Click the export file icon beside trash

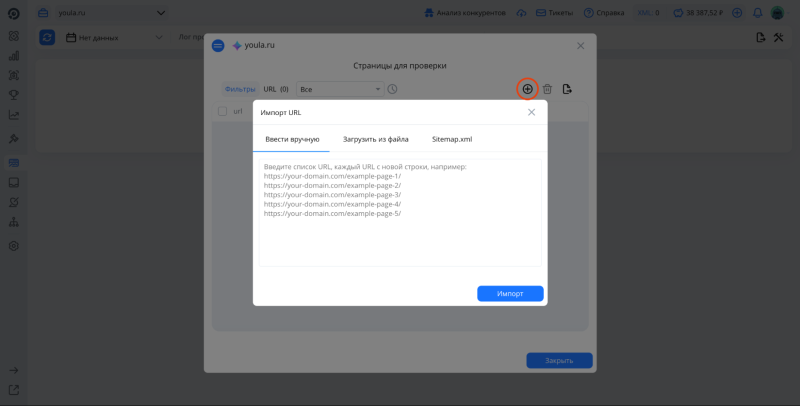[x=567, y=89]
